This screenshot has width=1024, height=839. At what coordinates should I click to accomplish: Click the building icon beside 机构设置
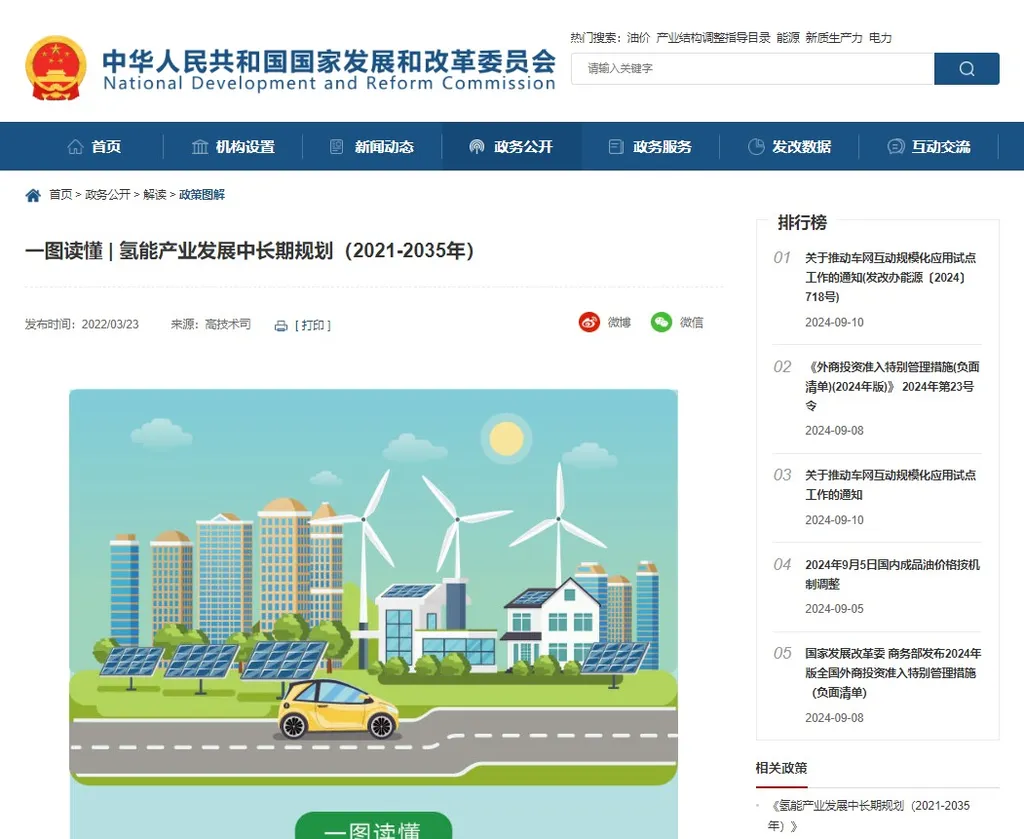(200, 147)
